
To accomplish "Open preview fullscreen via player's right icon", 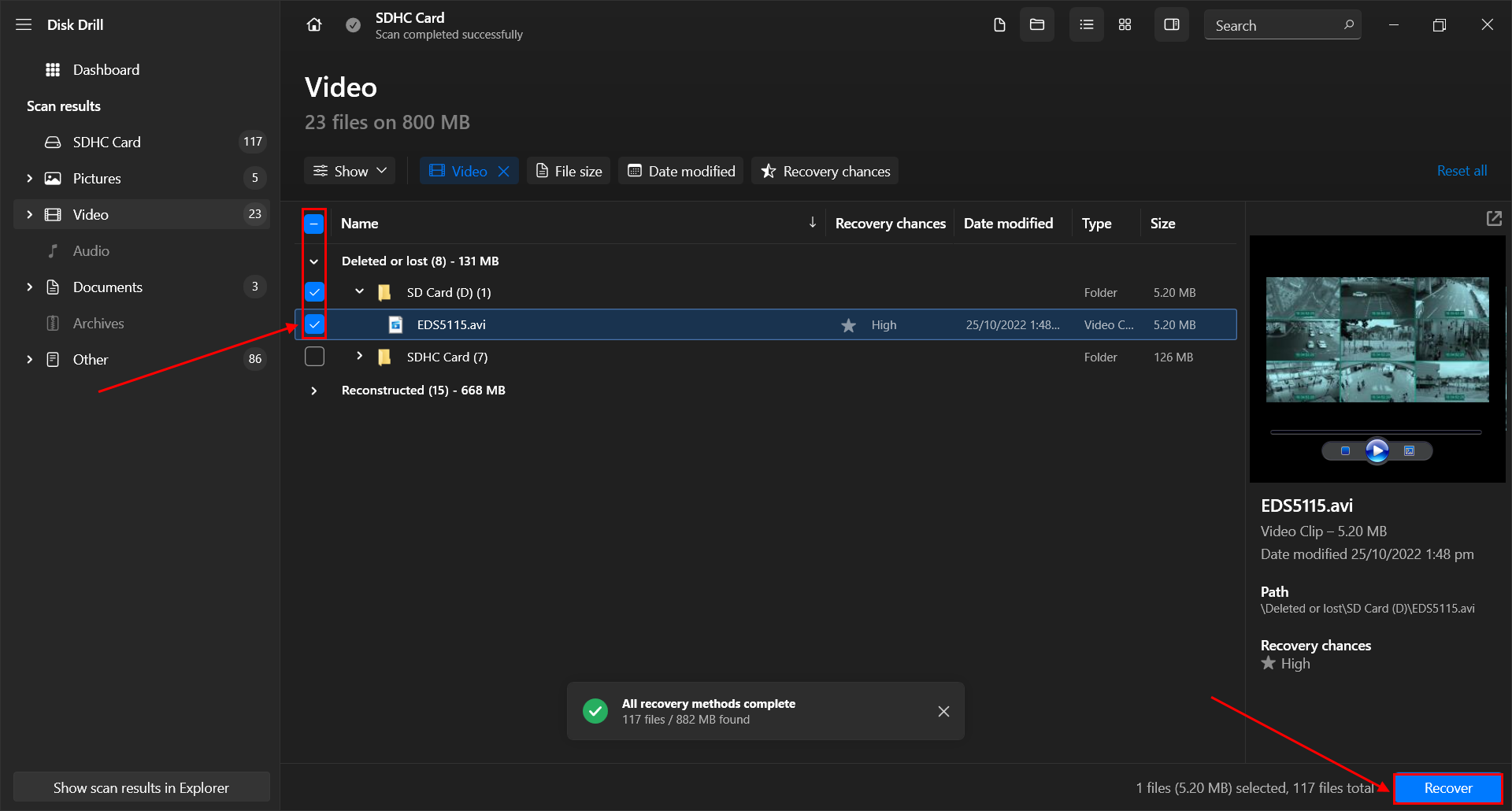I will point(1410,451).
